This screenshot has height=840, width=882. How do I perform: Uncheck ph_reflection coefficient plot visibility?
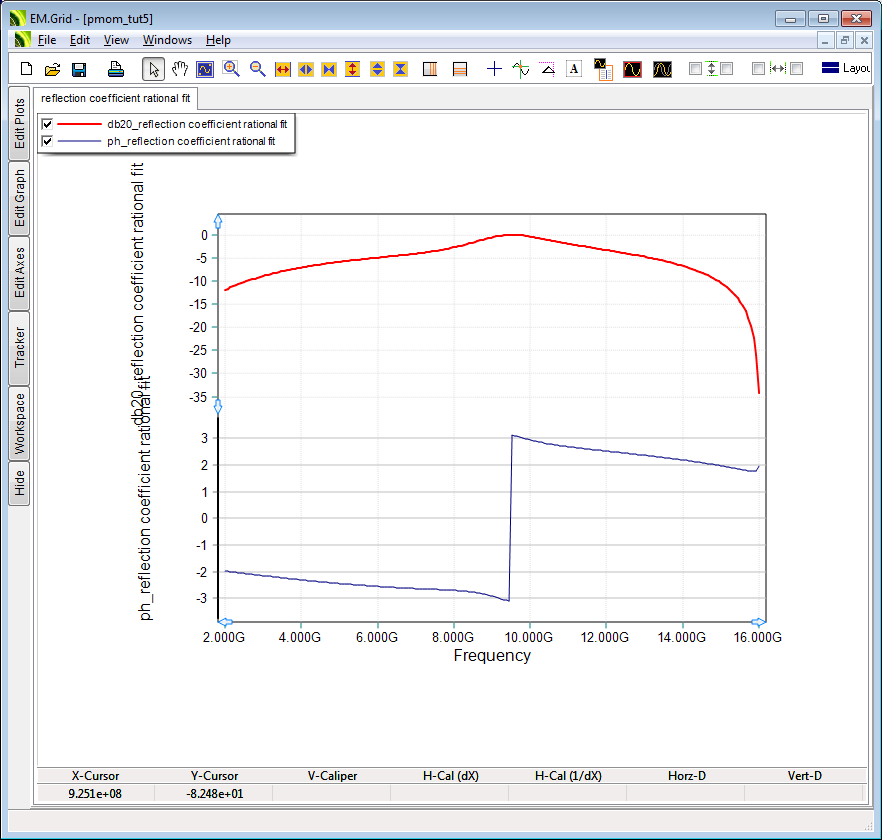click(x=47, y=142)
